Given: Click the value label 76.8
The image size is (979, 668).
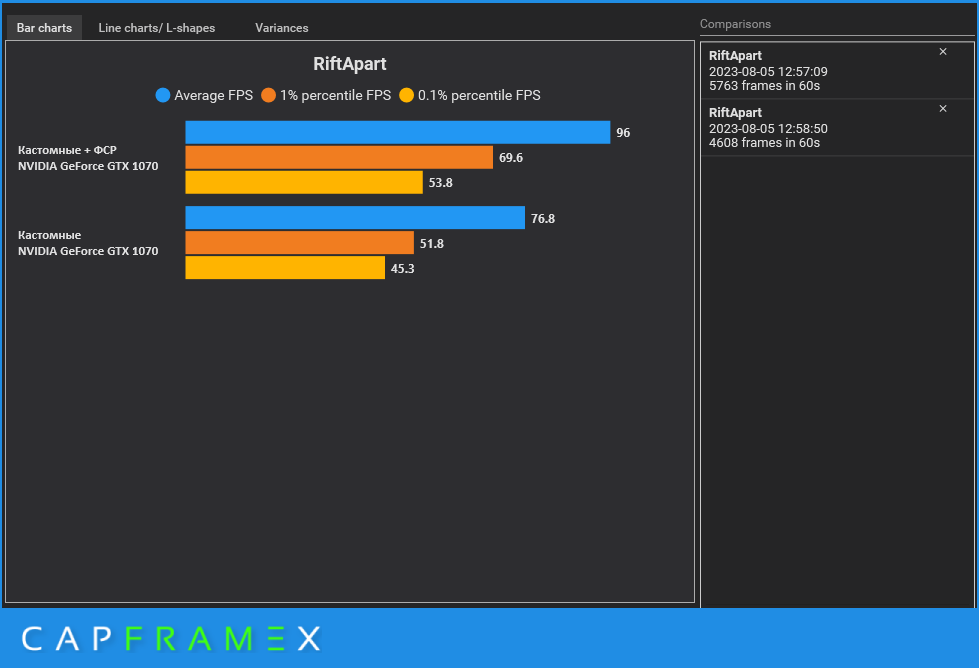Looking at the screenshot, I should [x=543, y=219].
